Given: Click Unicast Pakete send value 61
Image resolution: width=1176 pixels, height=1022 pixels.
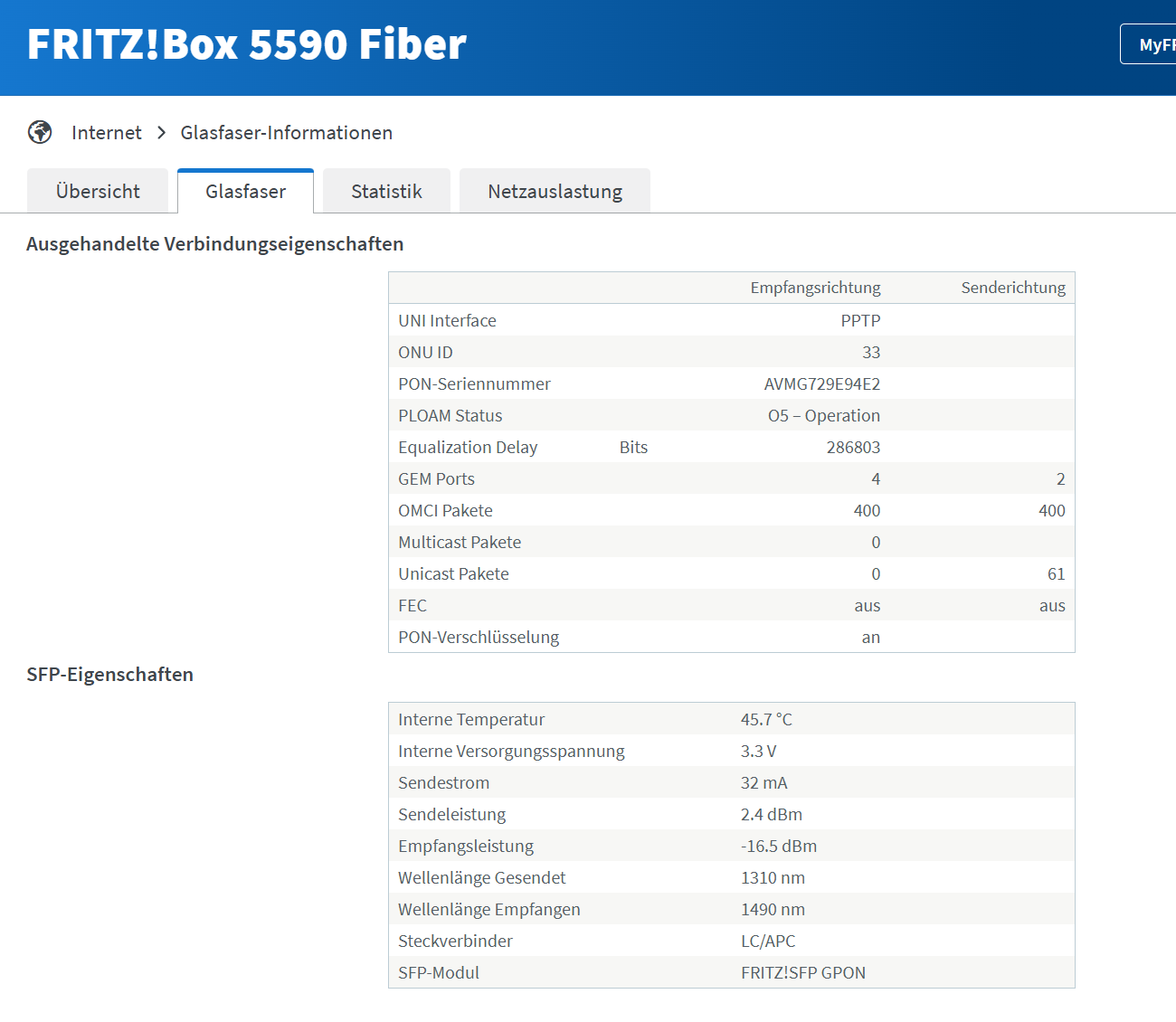Looking at the screenshot, I should click(1057, 574).
